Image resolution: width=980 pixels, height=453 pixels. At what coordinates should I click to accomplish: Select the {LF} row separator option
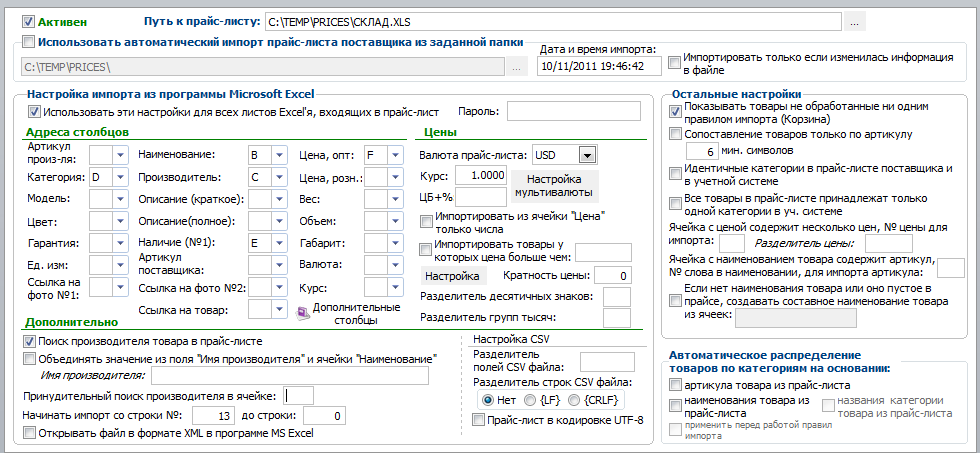pyautogui.click(x=529, y=400)
